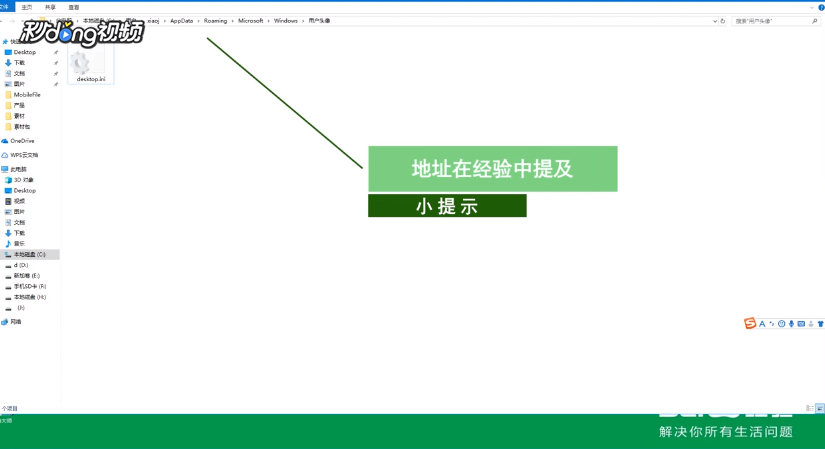Refresh the current folder
Screen dimensions: 825x449
pyautogui.click(x=722, y=21)
